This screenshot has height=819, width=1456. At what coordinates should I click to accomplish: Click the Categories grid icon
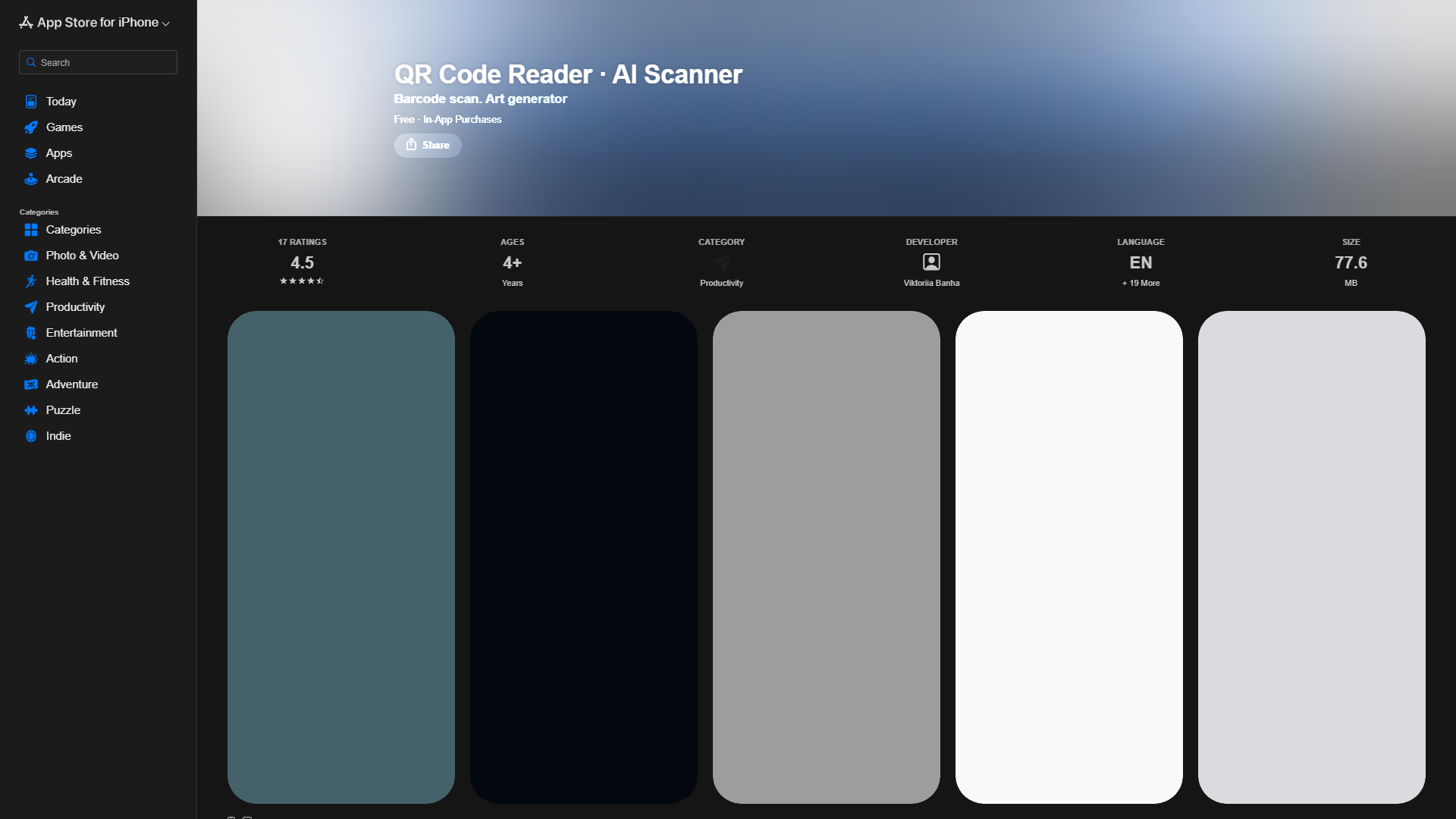click(31, 230)
